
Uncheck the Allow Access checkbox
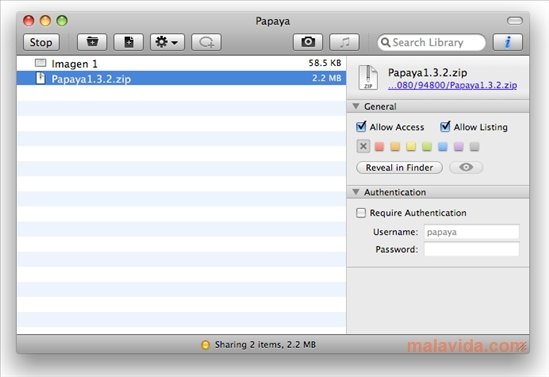click(x=361, y=127)
